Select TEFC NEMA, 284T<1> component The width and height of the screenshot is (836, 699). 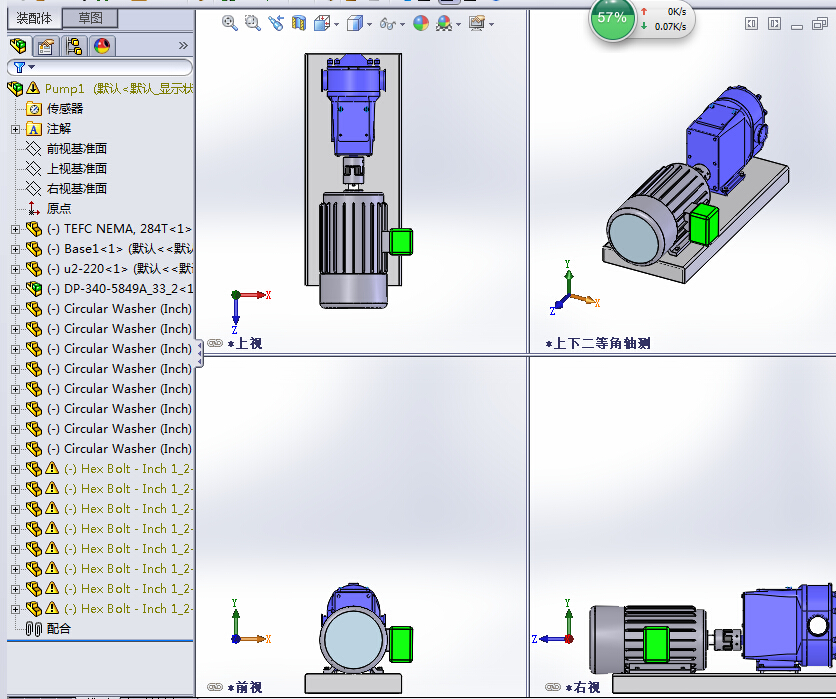(119, 229)
